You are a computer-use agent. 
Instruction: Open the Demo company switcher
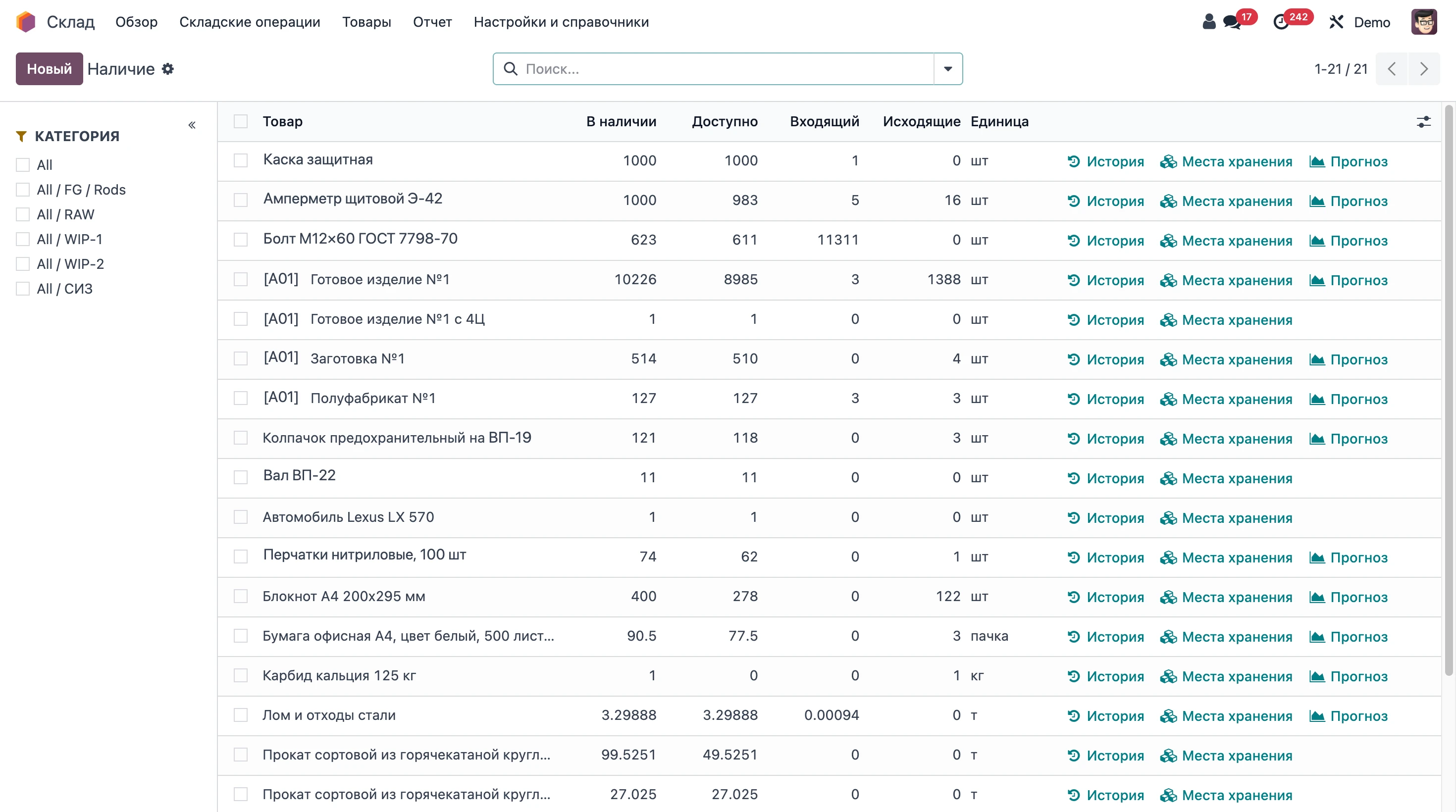click(1371, 22)
